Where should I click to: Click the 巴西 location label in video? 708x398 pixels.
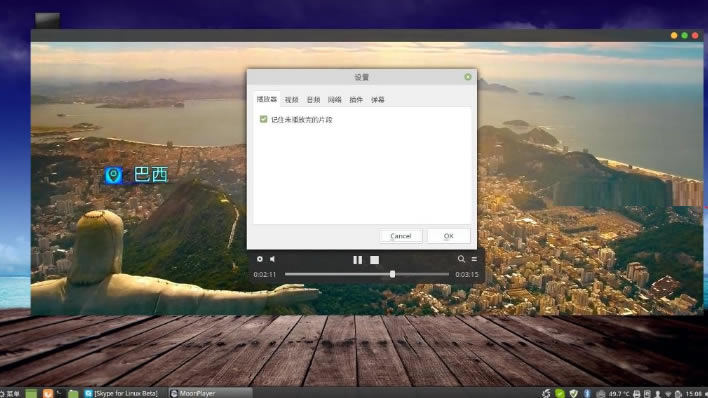point(151,174)
